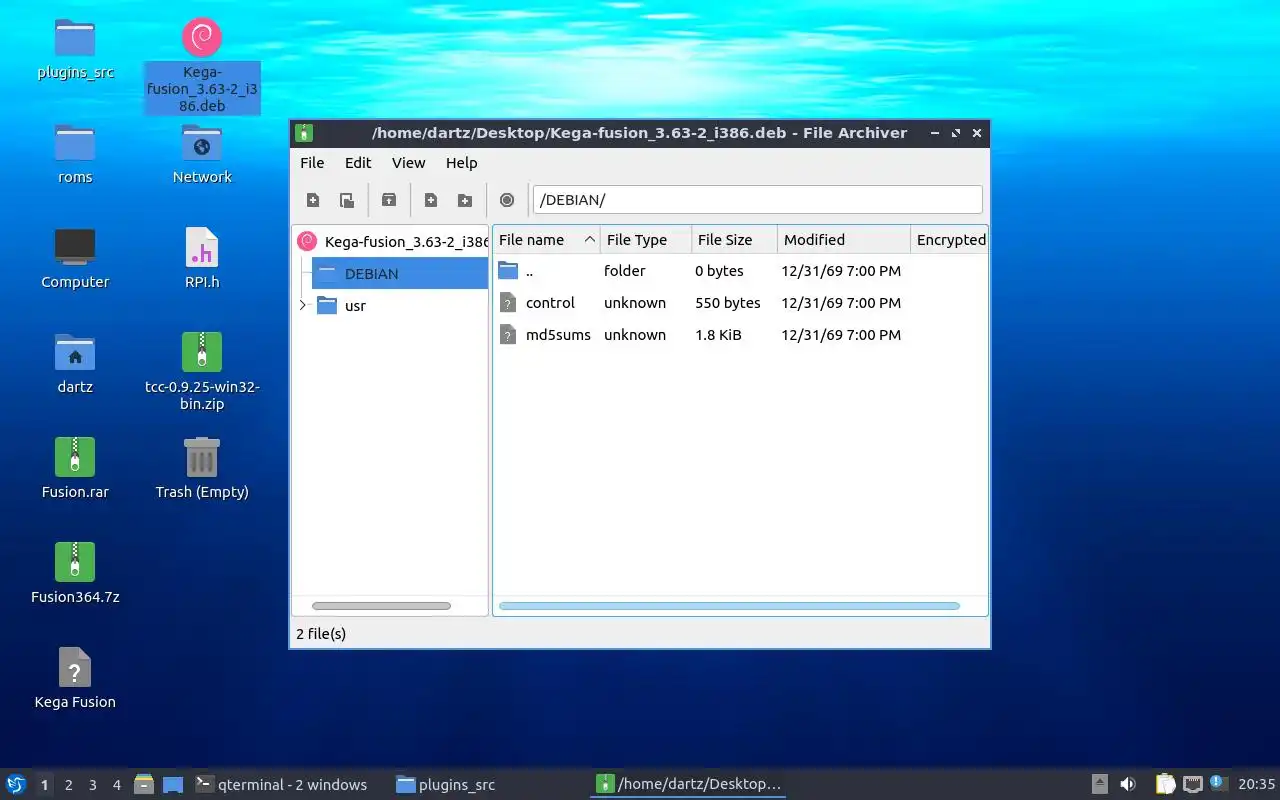Image resolution: width=1280 pixels, height=800 pixels.
Task: Switch to workspace 3
Action: click(x=92, y=785)
